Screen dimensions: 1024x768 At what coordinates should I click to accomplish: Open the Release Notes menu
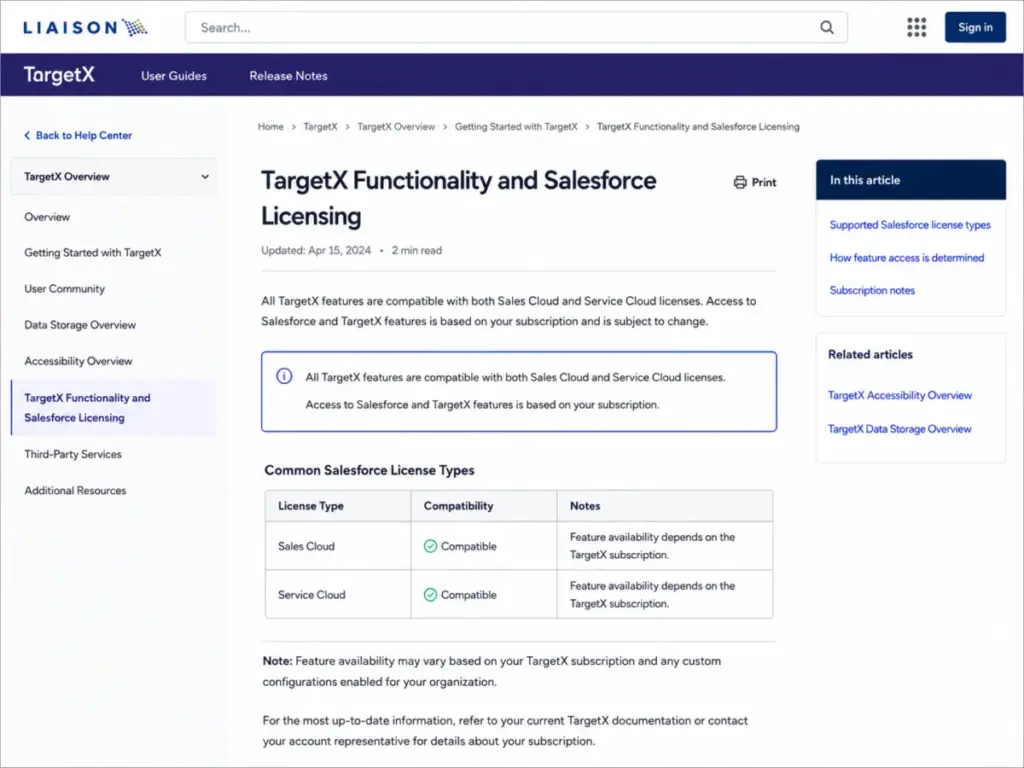click(289, 76)
